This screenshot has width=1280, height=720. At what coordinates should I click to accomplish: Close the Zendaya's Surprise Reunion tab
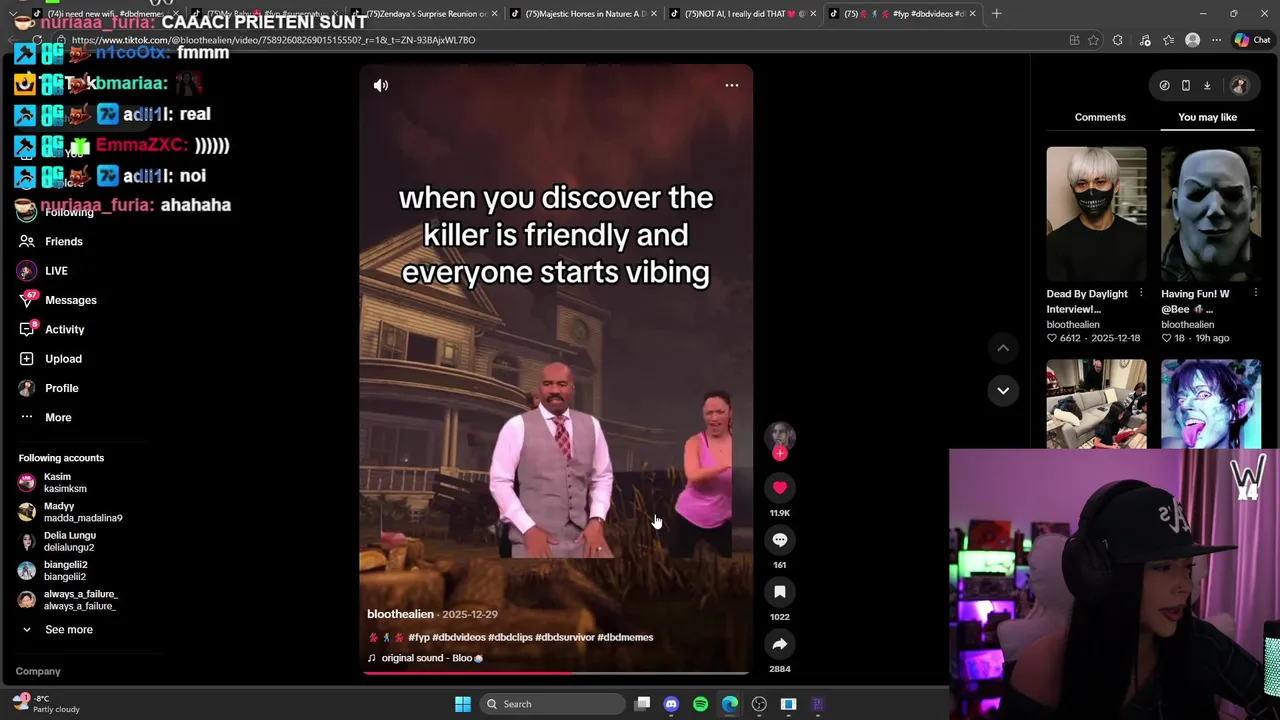pyautogui.click(x=496, y=14)
